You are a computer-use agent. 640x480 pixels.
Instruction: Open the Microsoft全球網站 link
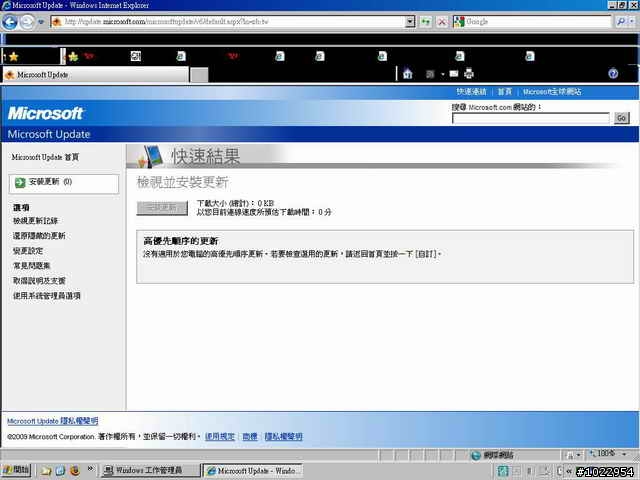click(x=552, y=92)
